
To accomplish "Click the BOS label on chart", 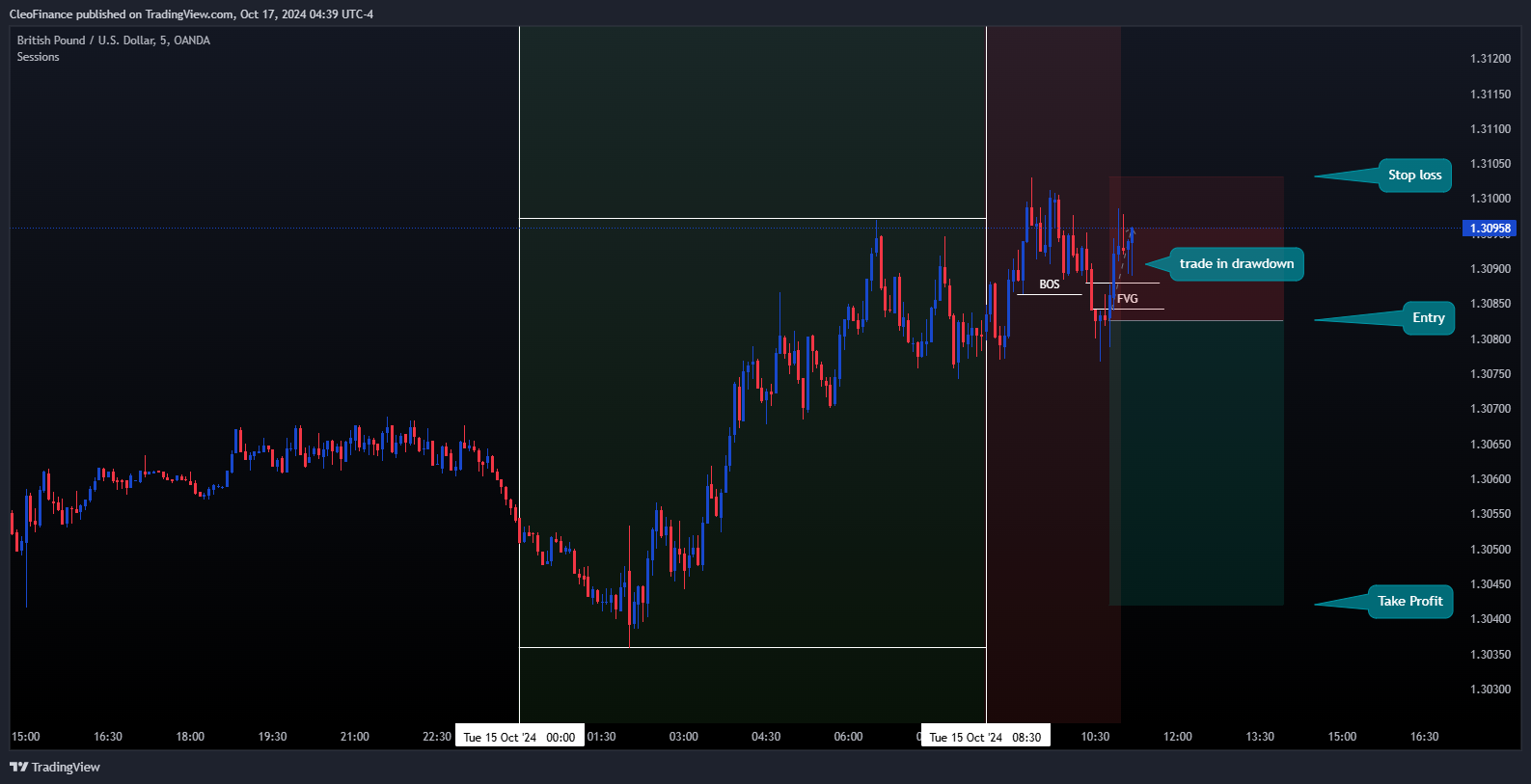I will (1050, 284).
